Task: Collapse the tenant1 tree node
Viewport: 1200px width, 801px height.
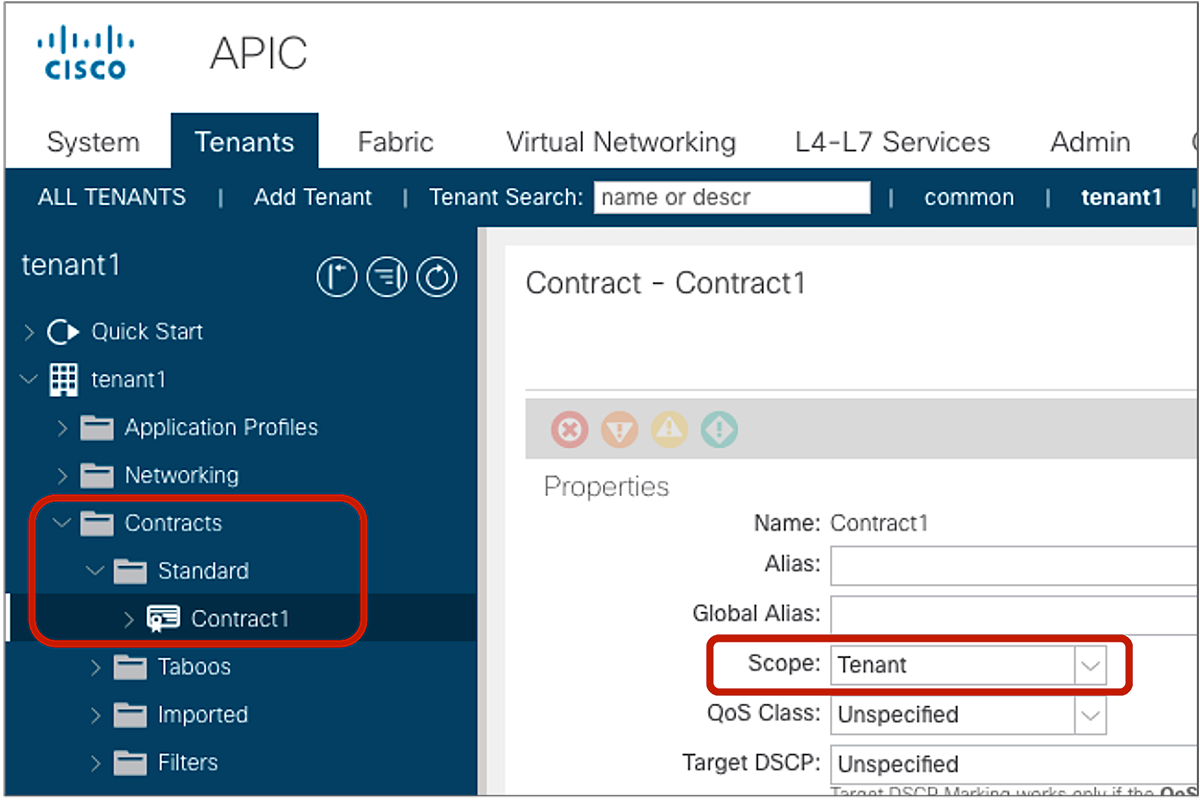Action: (x=29, y=380)
